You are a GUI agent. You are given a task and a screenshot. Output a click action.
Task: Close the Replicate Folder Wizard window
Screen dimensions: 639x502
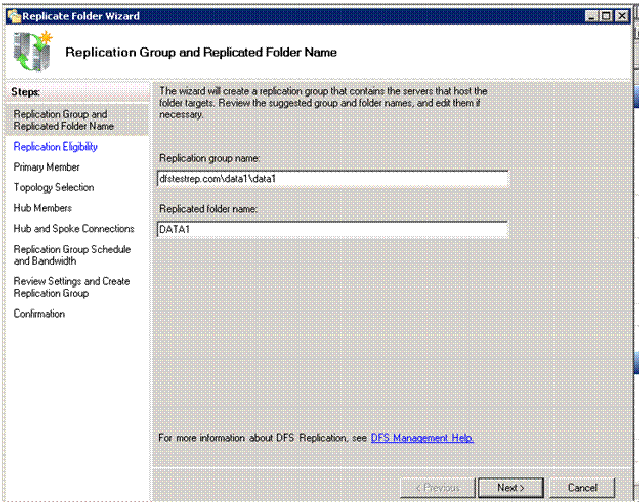click(x=622, y=16)
